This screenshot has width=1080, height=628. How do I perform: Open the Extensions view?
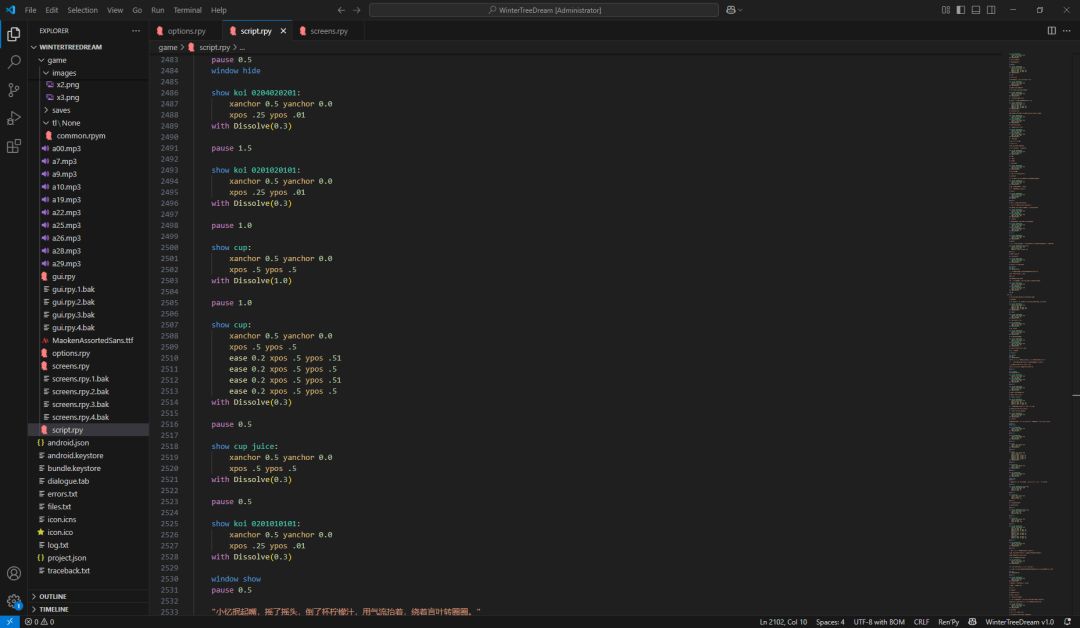coord(14,146)
